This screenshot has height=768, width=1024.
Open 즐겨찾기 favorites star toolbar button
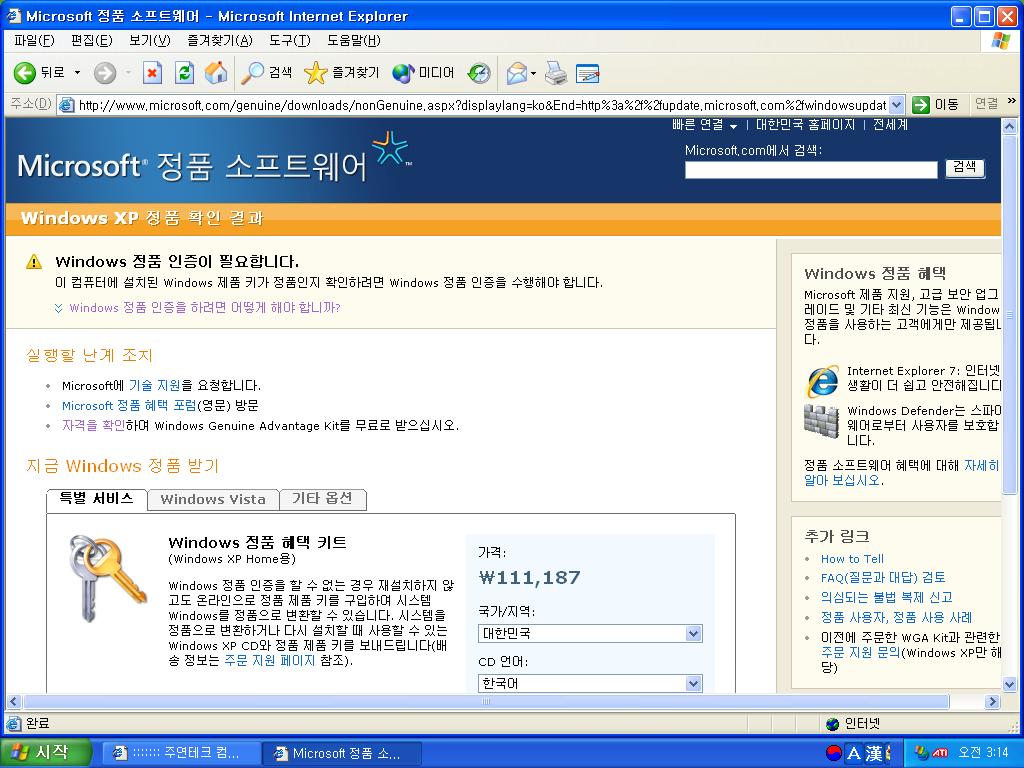pyautogui.click(x=342, y=72)
